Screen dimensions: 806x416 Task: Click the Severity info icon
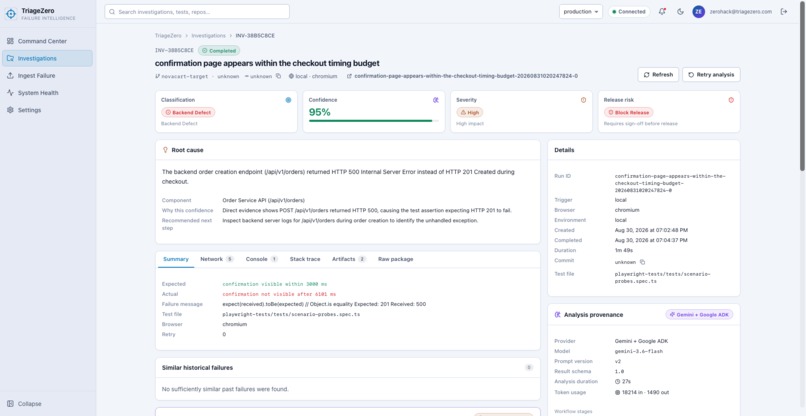[x=583, y=100]
